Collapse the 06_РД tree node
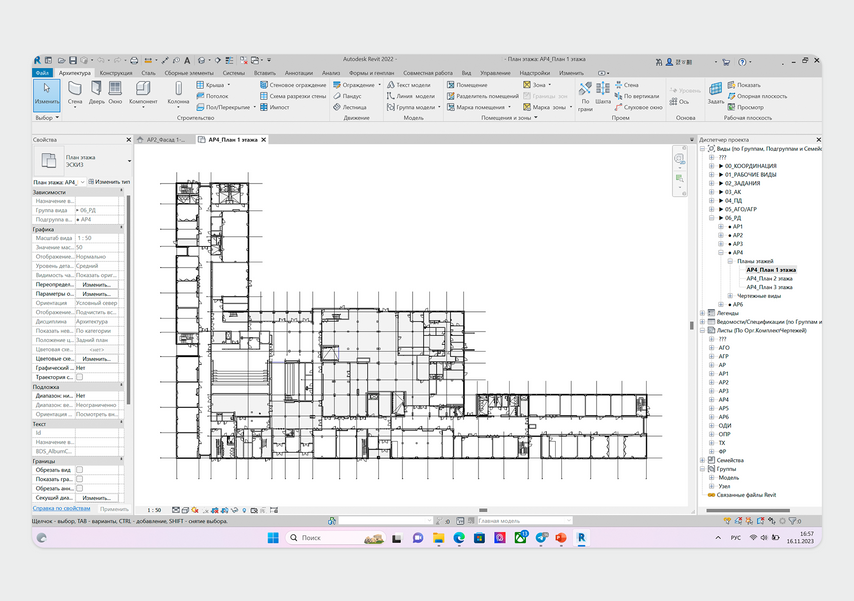The width and height of the screenshot is (854, 601). 711,218
